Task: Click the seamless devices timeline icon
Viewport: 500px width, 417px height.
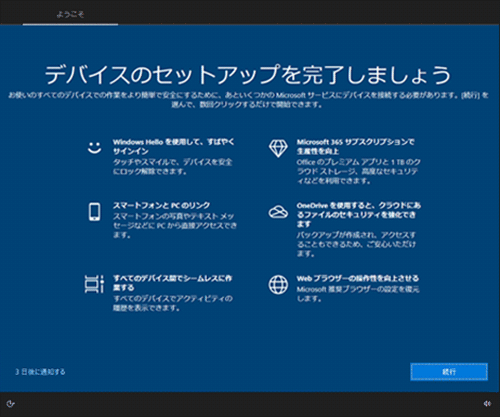Action: pyautogui.click(x=94, y=284)
